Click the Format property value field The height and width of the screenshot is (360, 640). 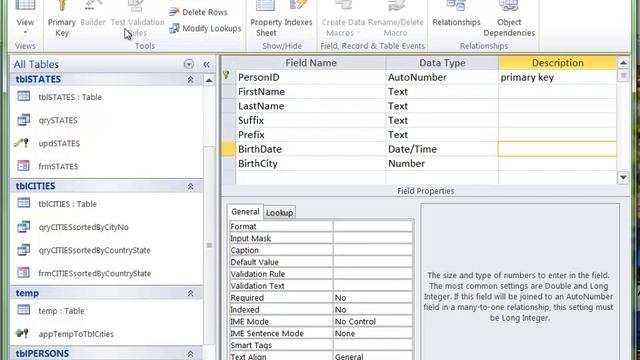pos(373,227)
